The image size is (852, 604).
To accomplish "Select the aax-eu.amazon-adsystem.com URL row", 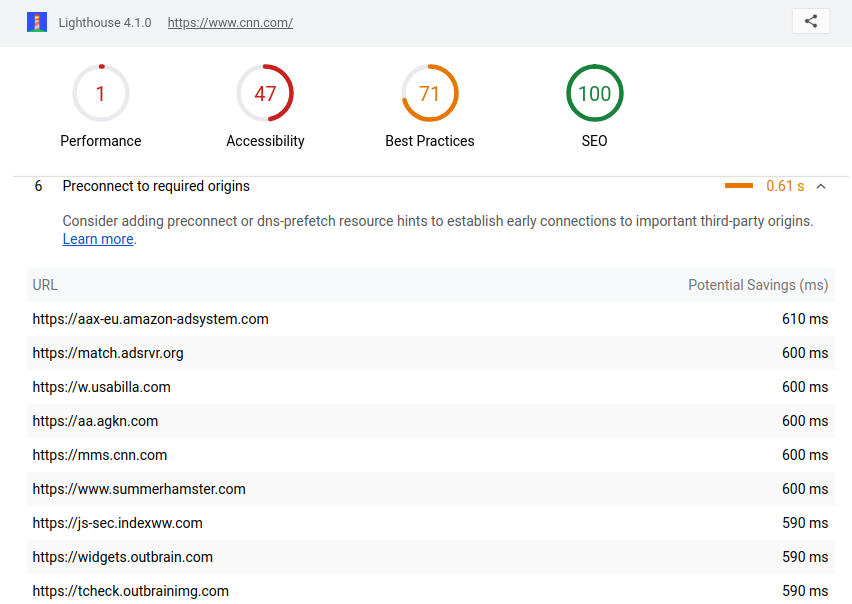I will (x=150, y=319).
